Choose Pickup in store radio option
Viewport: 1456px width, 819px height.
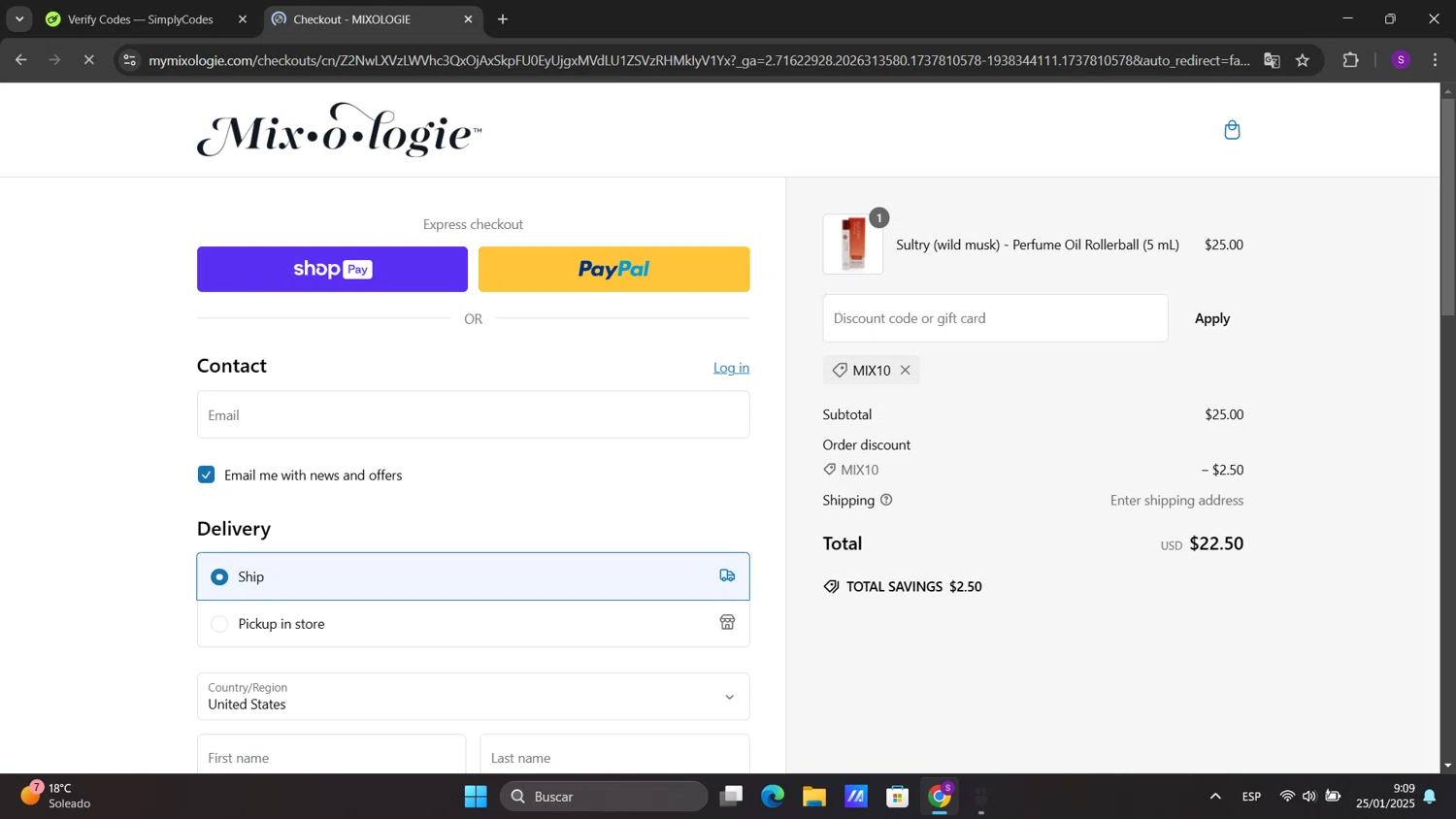(219, 624)
